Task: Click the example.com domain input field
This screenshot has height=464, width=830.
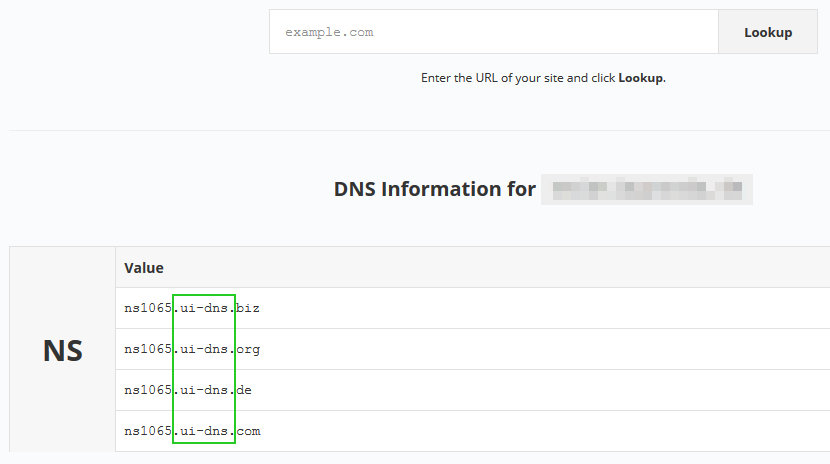Action: 493,32
